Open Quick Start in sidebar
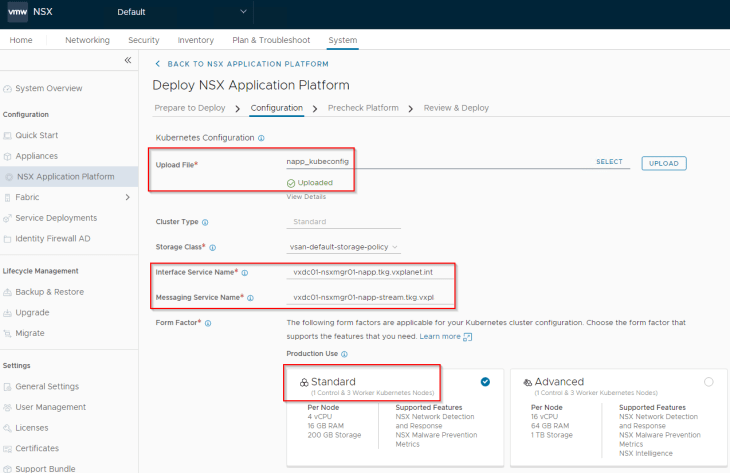 [x=37, y=135]
